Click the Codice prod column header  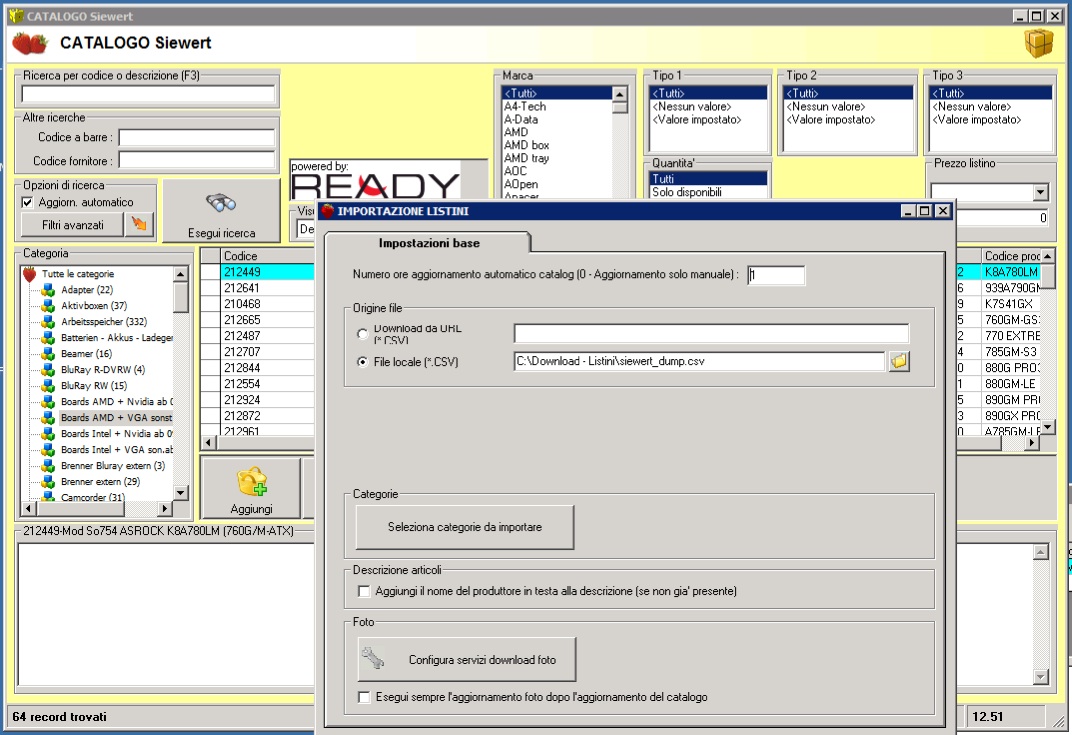[x=1011, y=256]
